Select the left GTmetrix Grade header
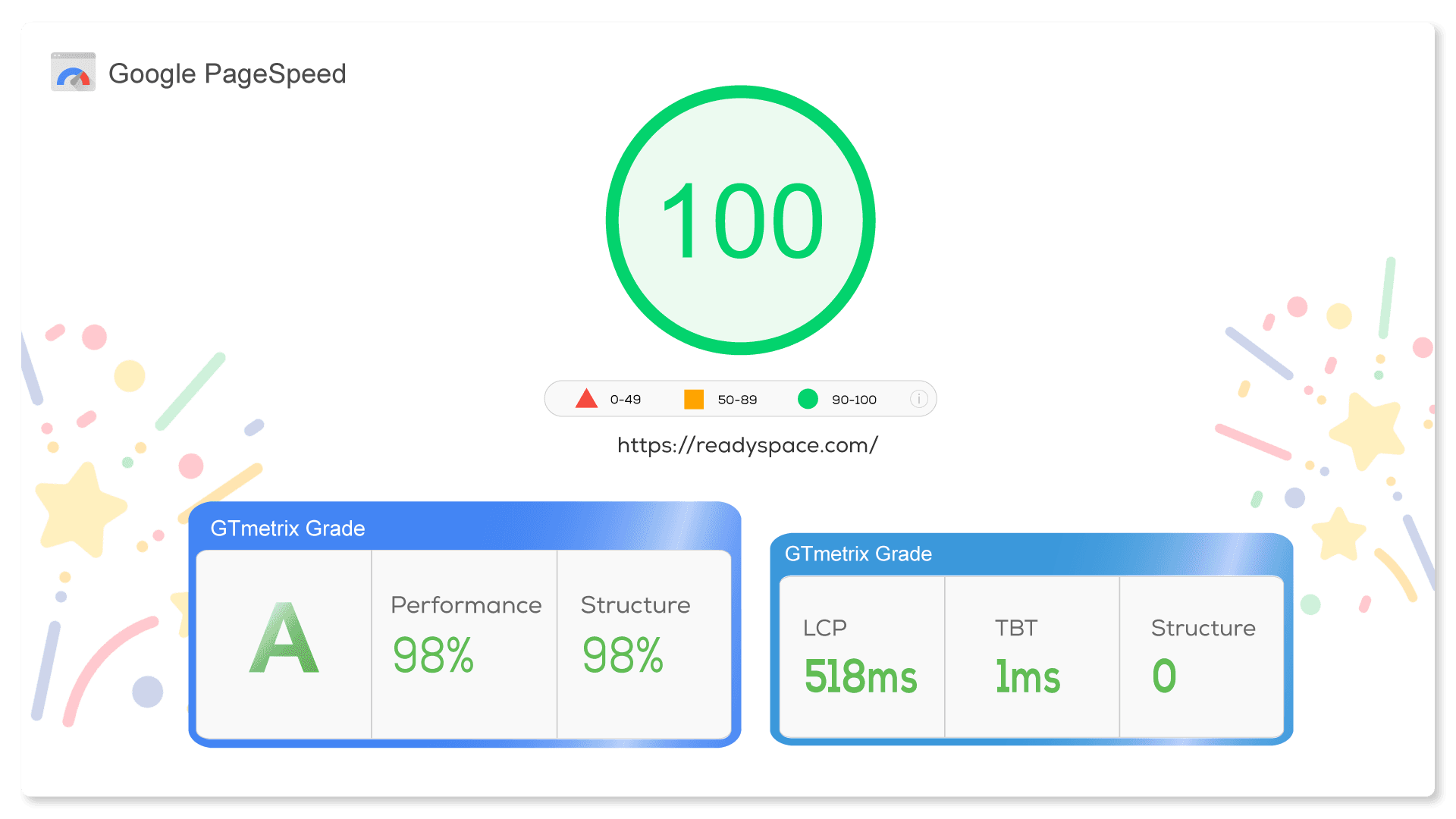 click(x=287, y=529)
